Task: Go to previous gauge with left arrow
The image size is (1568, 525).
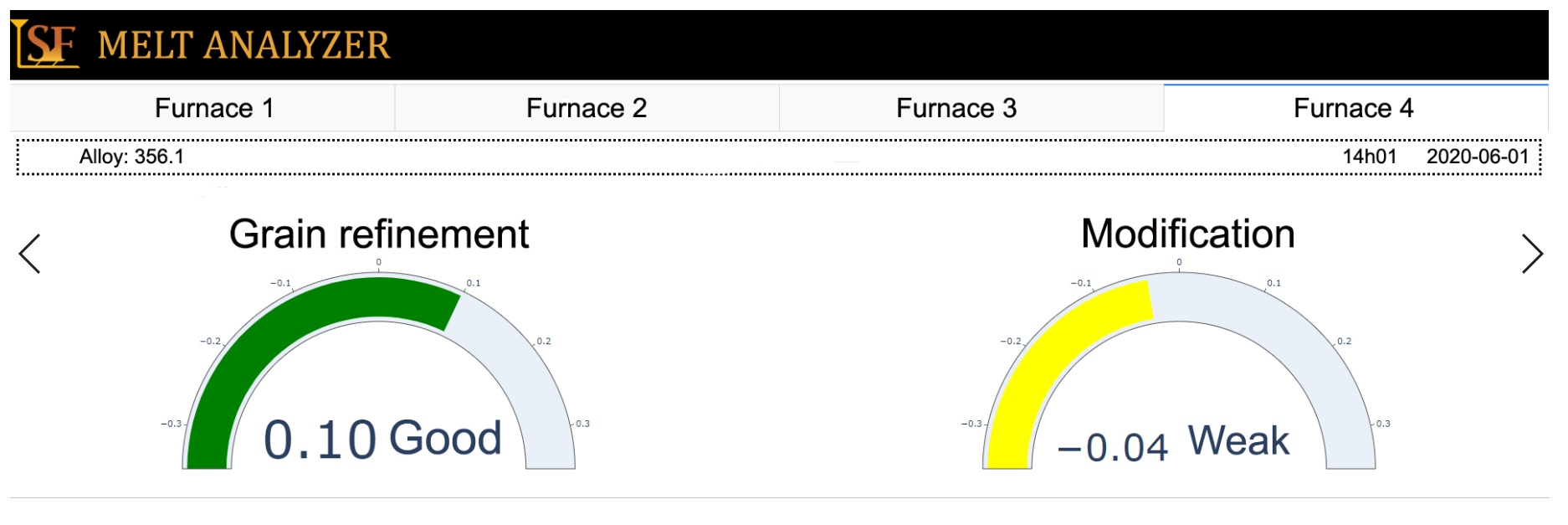Action: (30, 254)
